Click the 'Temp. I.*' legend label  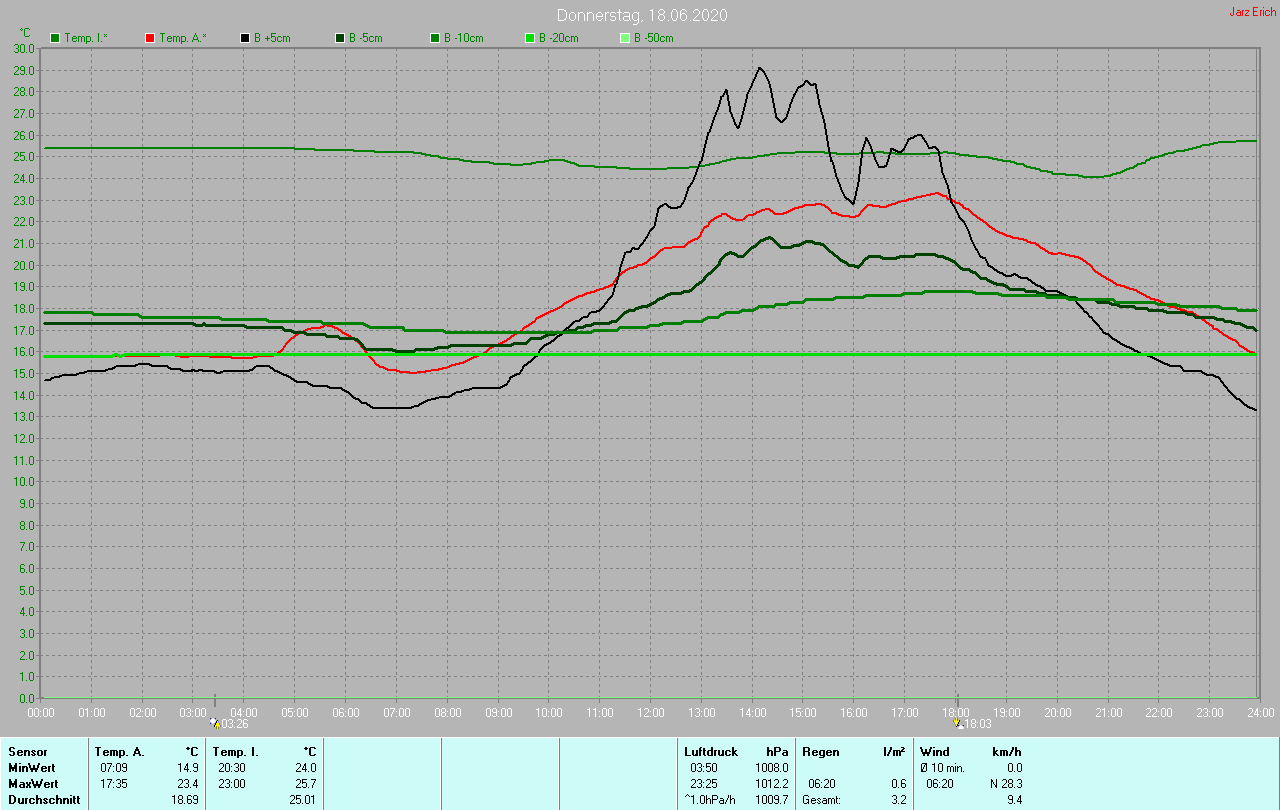(87, 38)
